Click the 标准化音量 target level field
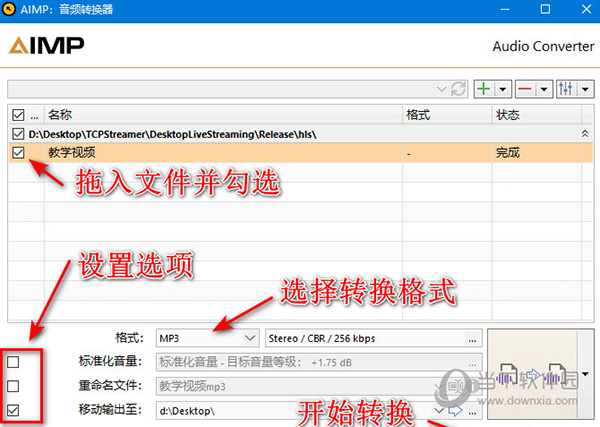Image resolution: width=600 pixels, height=427 pixels. (x=319, y=362)
